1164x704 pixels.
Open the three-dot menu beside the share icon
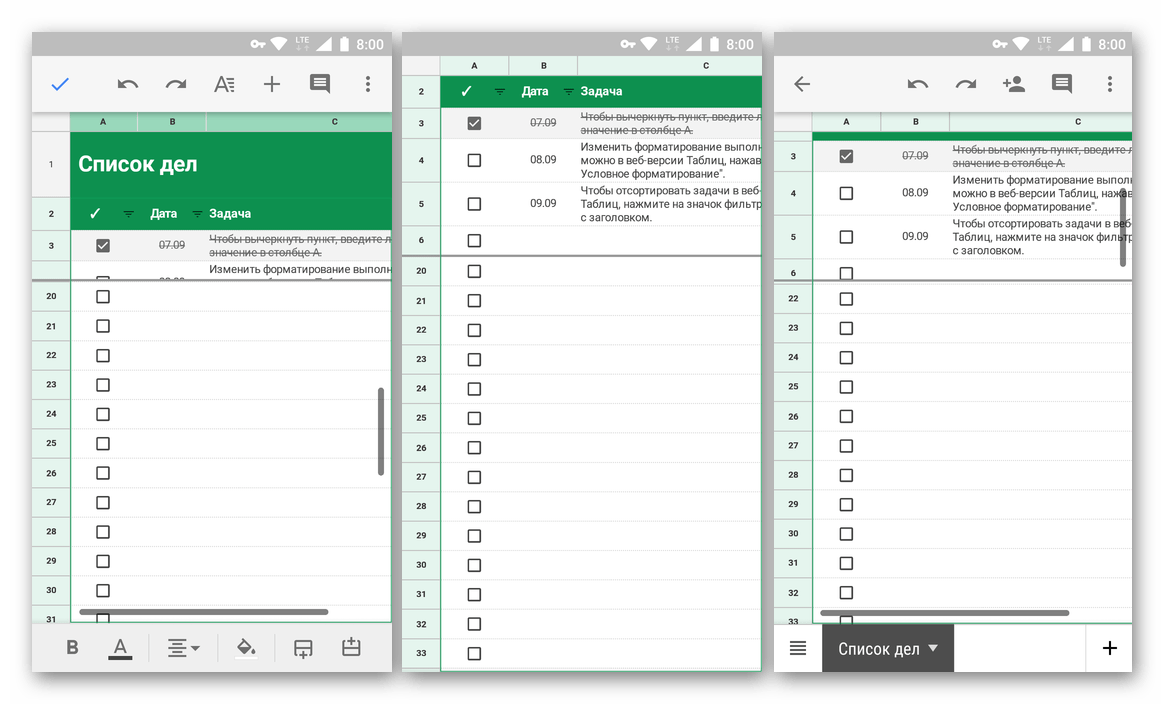(1110, 84)
